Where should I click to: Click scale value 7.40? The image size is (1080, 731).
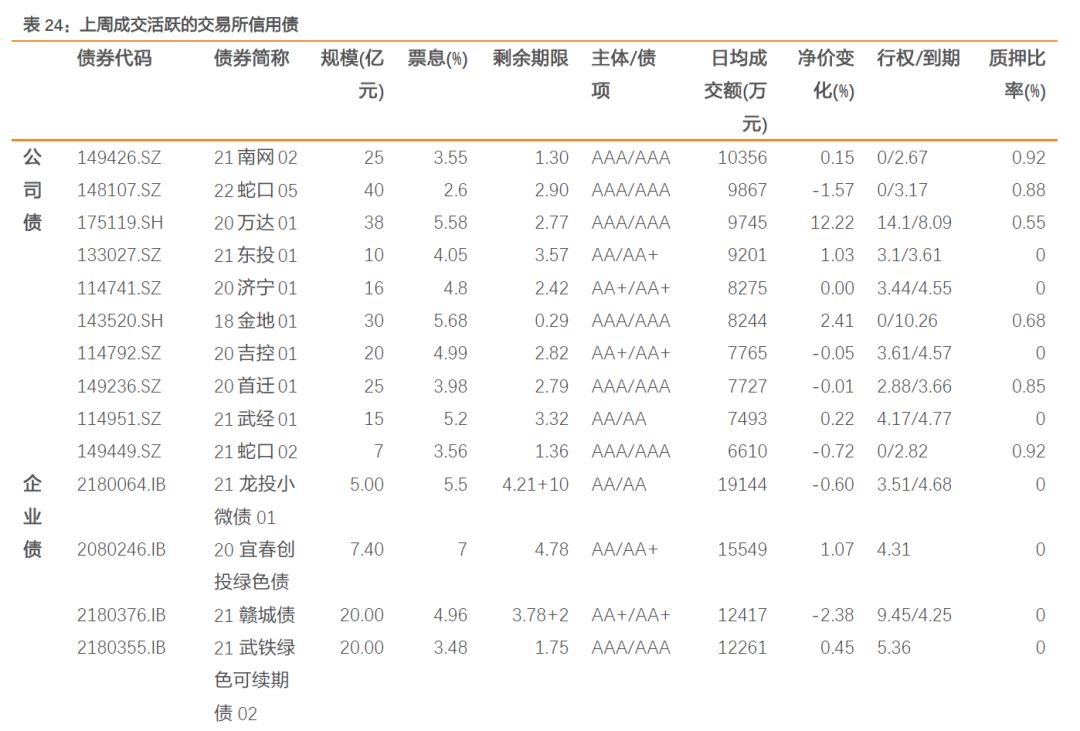(366, 549)
